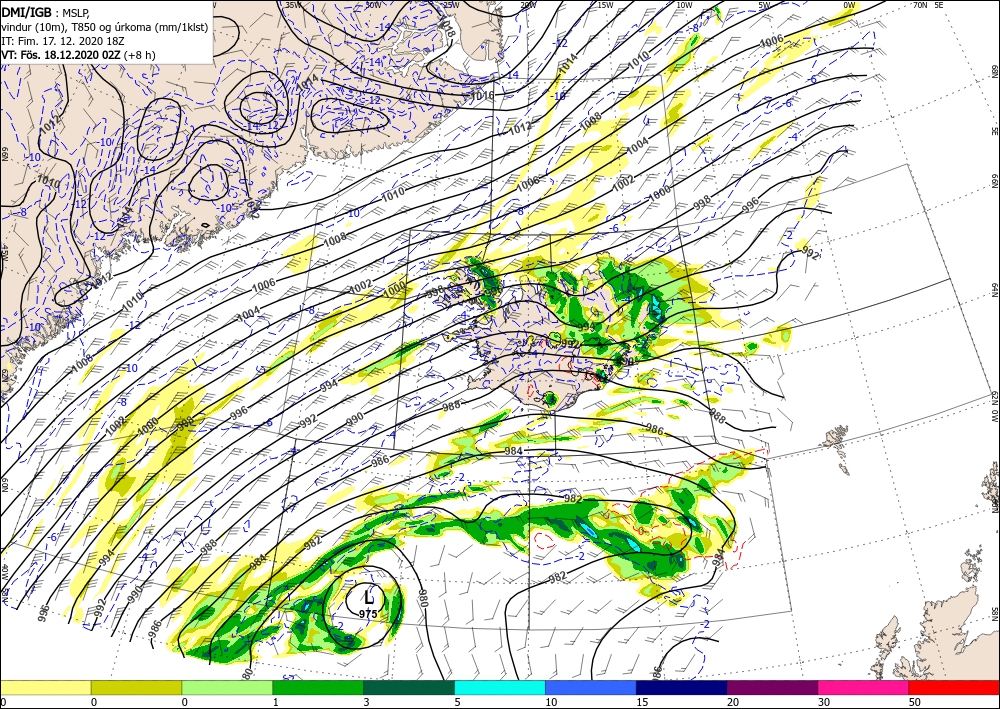Screen dimensions: 1000x709
Task: Click the legend tick value '5'
Action: point(457,702)
